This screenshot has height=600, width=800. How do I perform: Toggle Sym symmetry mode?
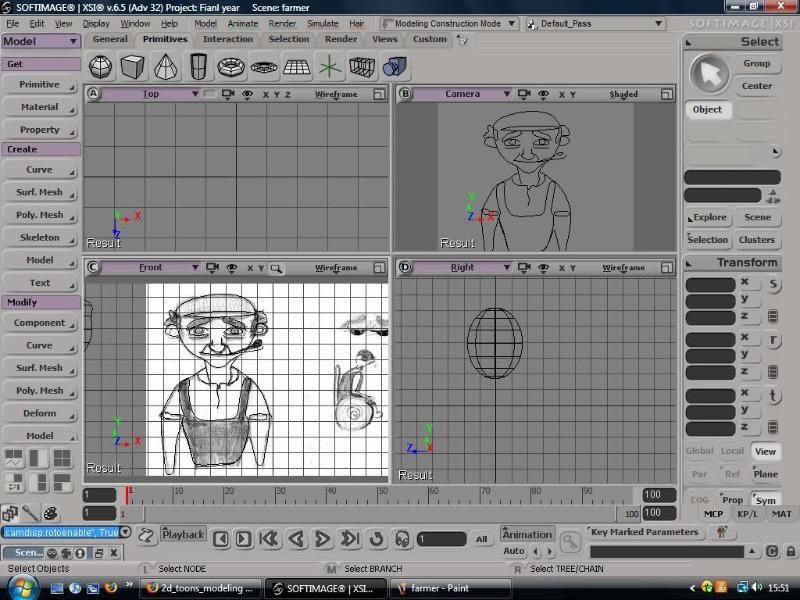point(765,499)
